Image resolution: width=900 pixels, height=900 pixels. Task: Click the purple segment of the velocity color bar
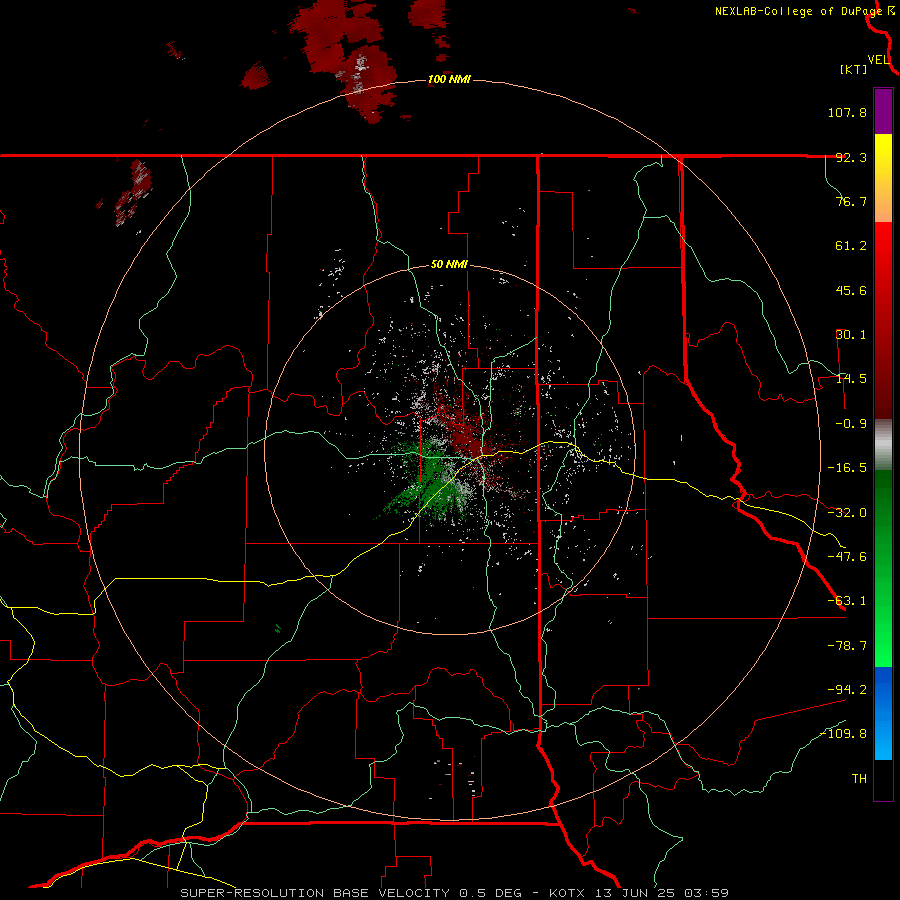coord(883,111)
